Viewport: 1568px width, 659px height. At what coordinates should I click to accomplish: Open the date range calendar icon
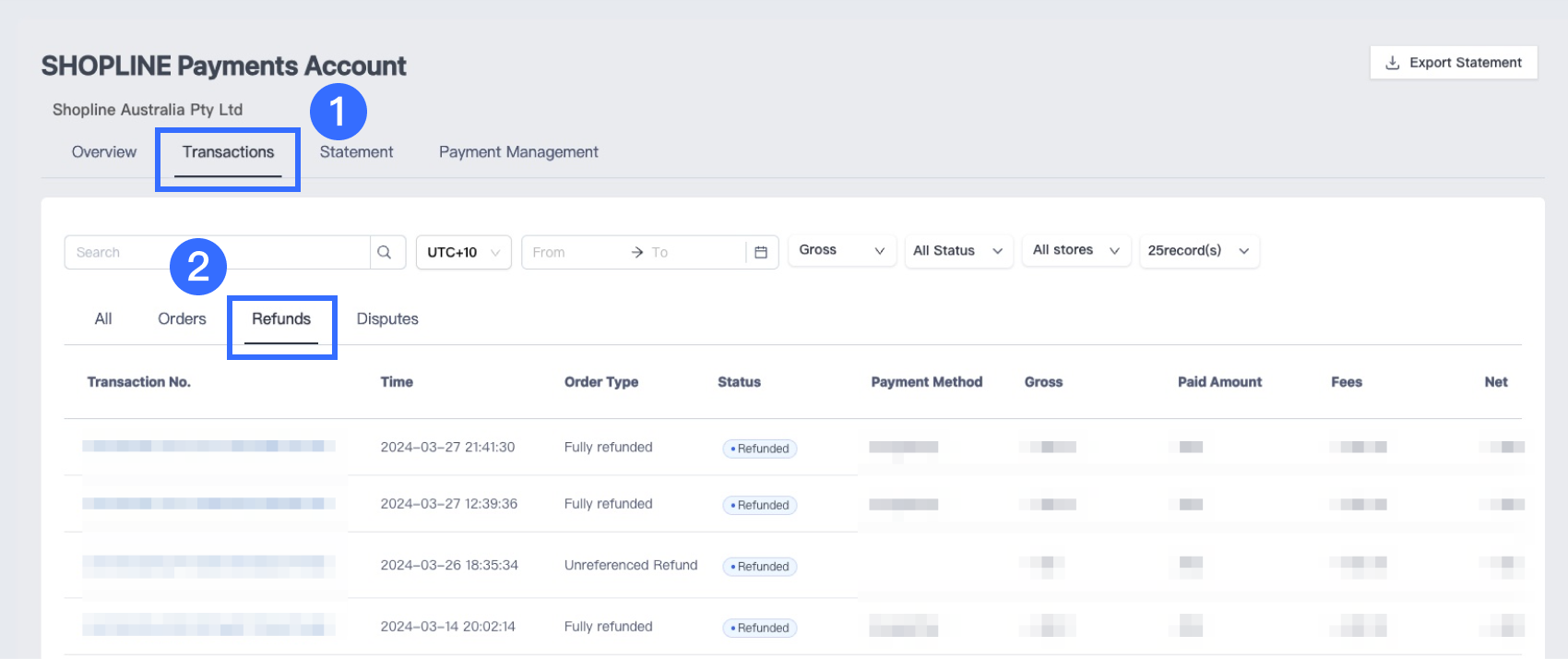(761, 252)
